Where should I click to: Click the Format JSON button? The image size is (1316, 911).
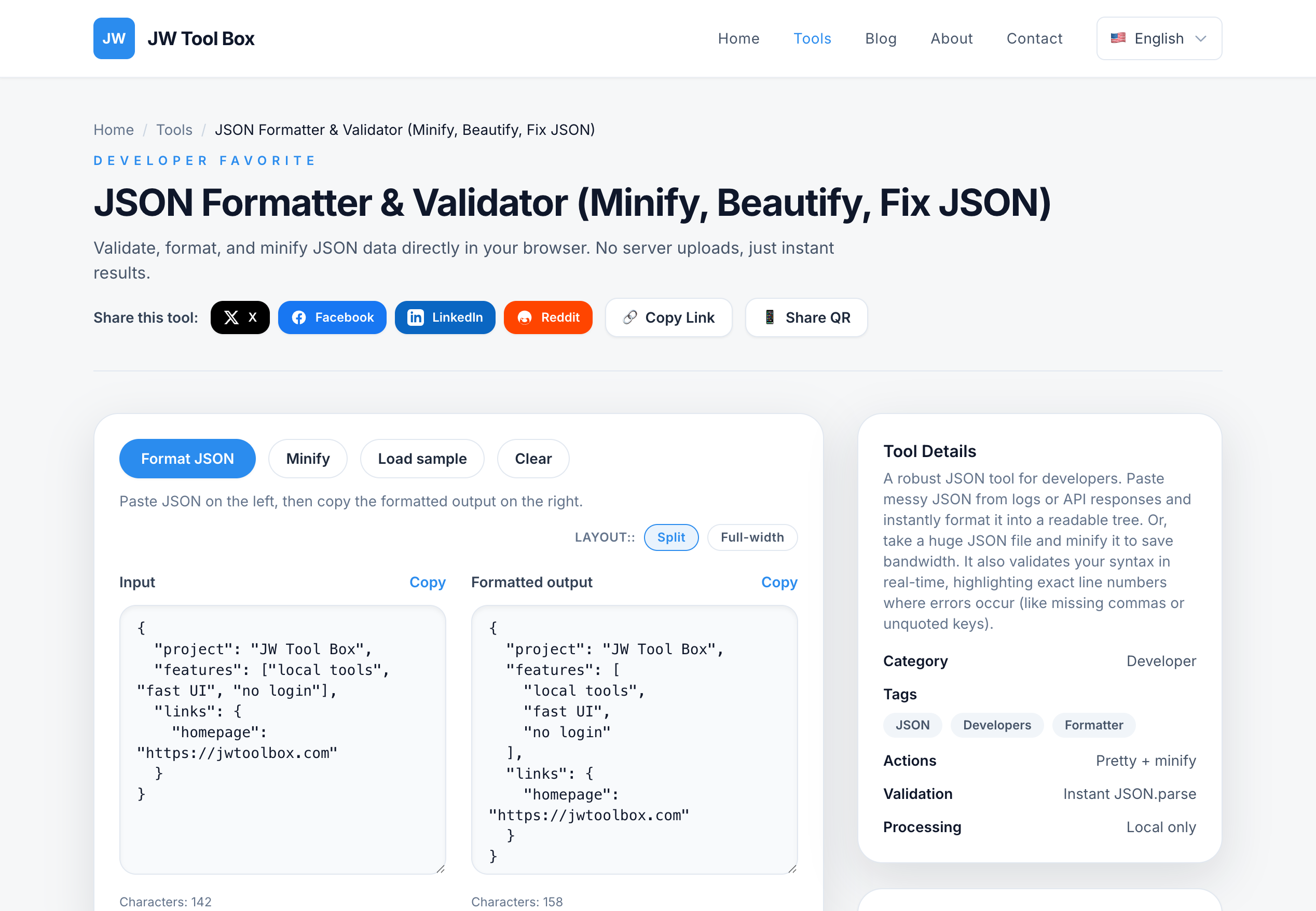click(187, 459)
